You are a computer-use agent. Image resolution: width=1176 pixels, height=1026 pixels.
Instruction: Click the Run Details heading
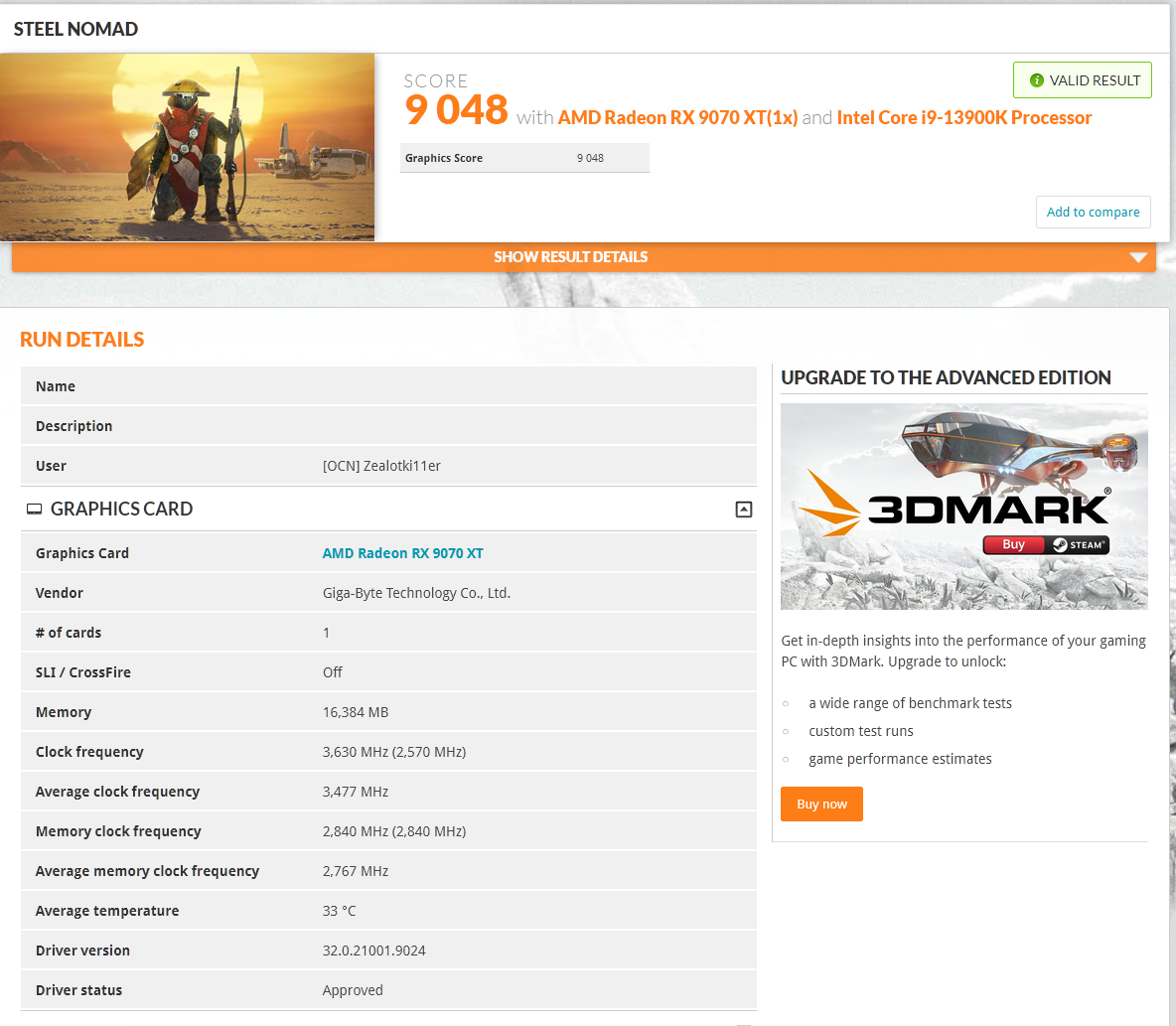point(81,340)
